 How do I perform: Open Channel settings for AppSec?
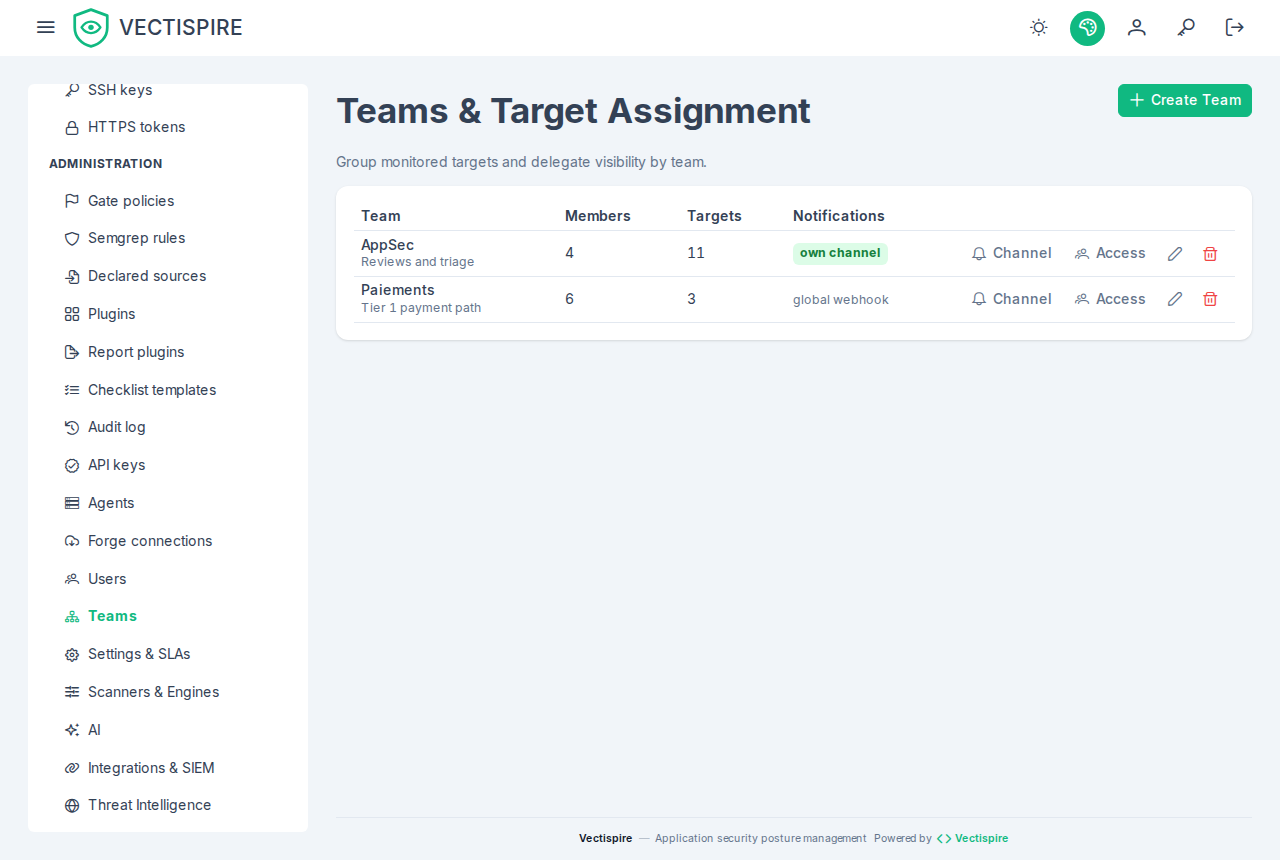(1012, 254)
